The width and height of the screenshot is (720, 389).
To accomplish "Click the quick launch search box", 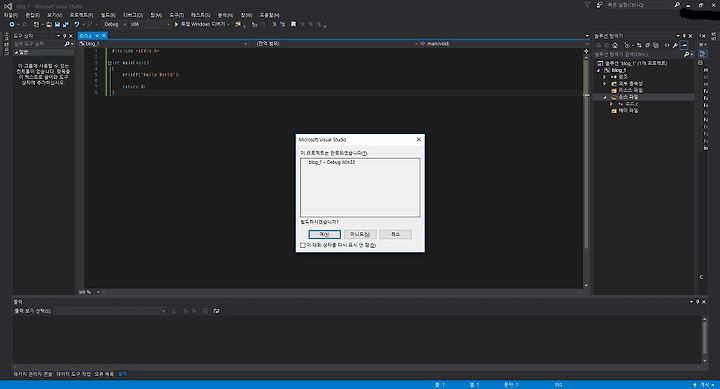I will tap(642, 5).
